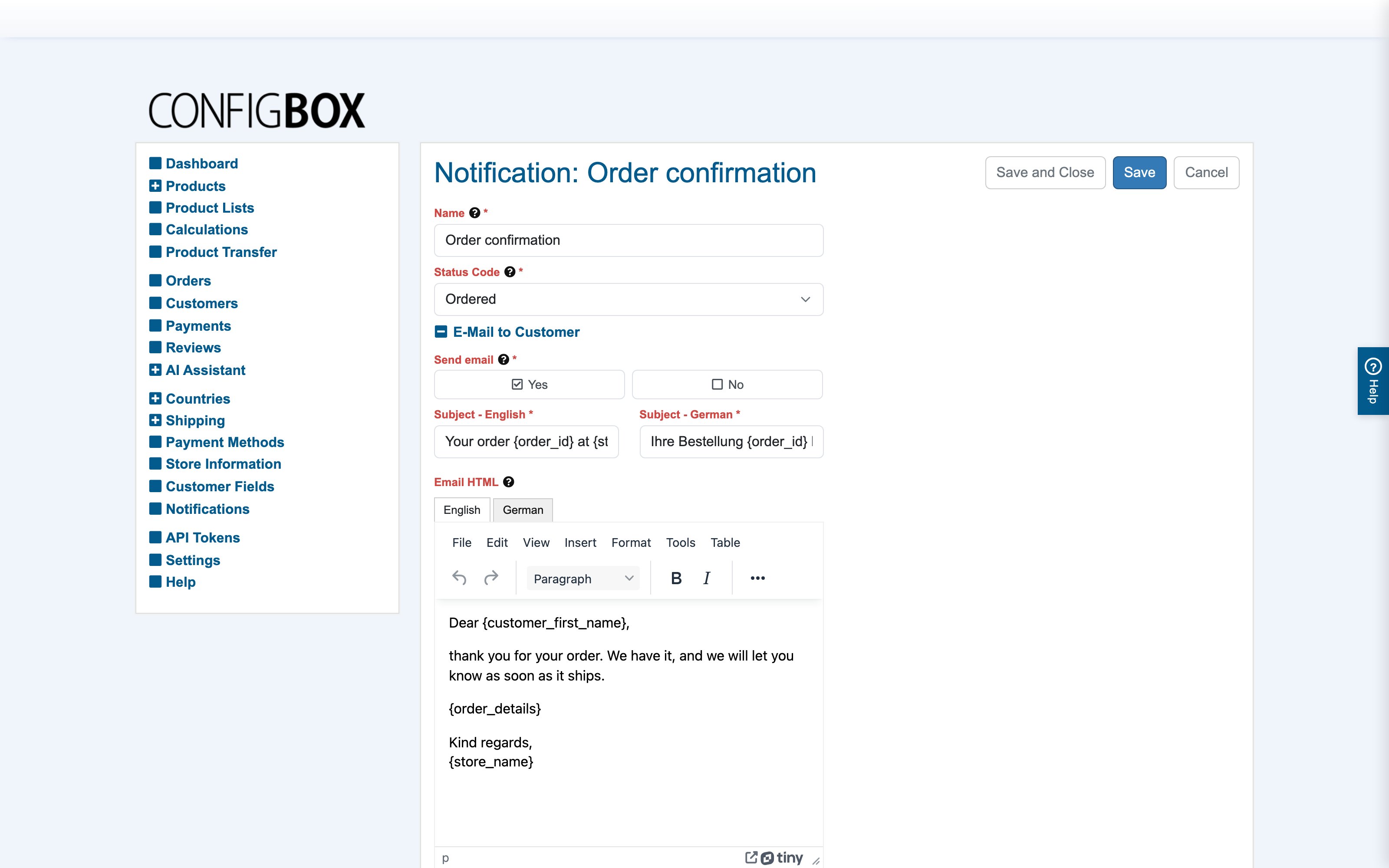This screenshot has height=868, width=1389.
Task: Click the Send email help icon
Action: point(504,359)
